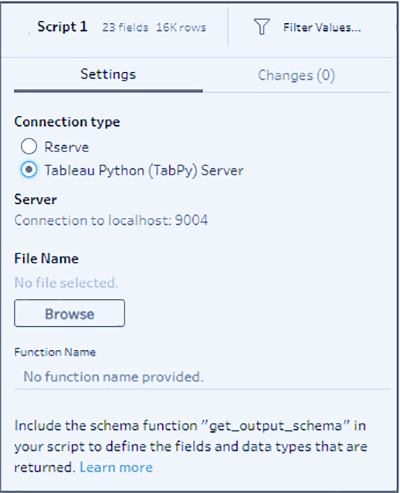Open the Changes (0) tab
The image size is (400, 493).
point(296,75)
